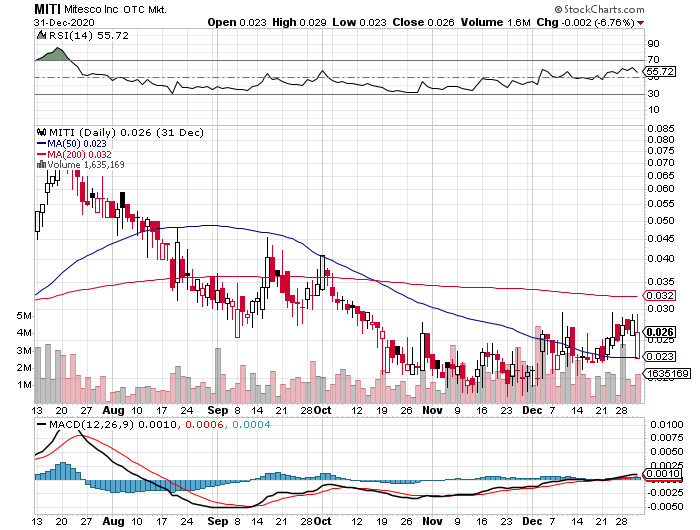This screenshot has height=530, width=700.
Task: Click the Volume 1.6M header value
Action: [496, 22]
